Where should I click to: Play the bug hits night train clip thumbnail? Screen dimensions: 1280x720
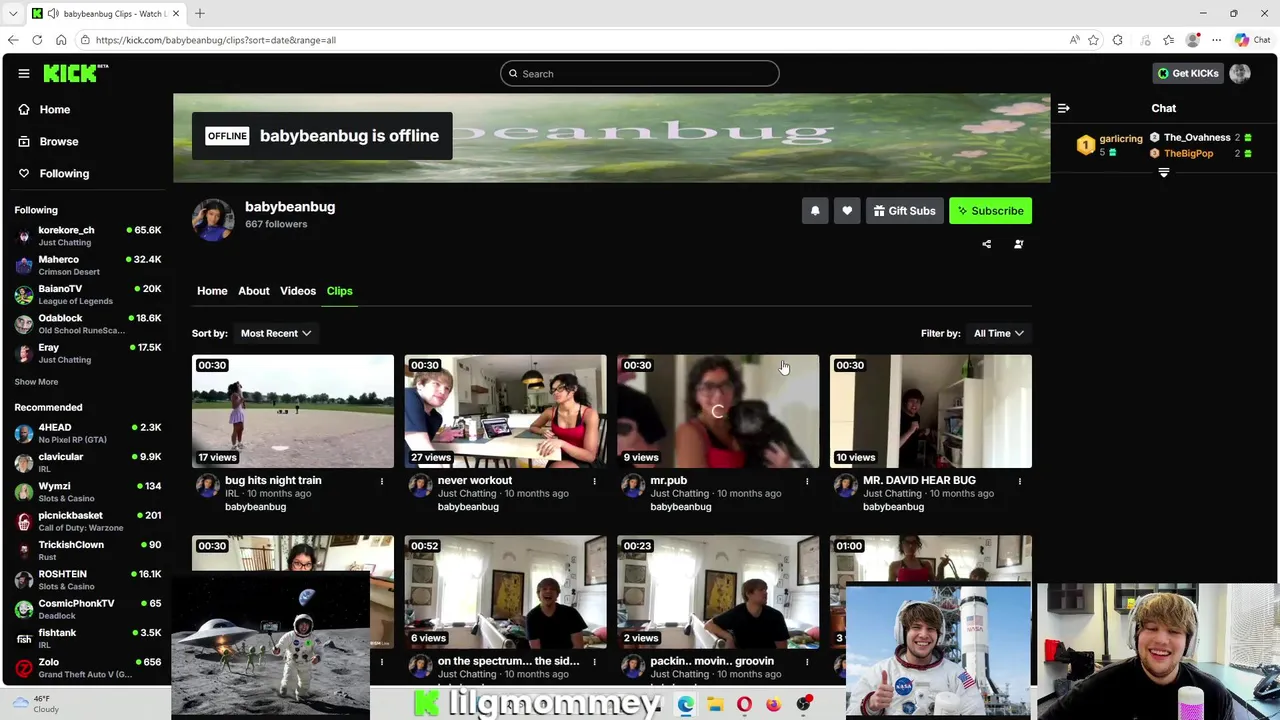pyautogui.click(x=293, y=411)
